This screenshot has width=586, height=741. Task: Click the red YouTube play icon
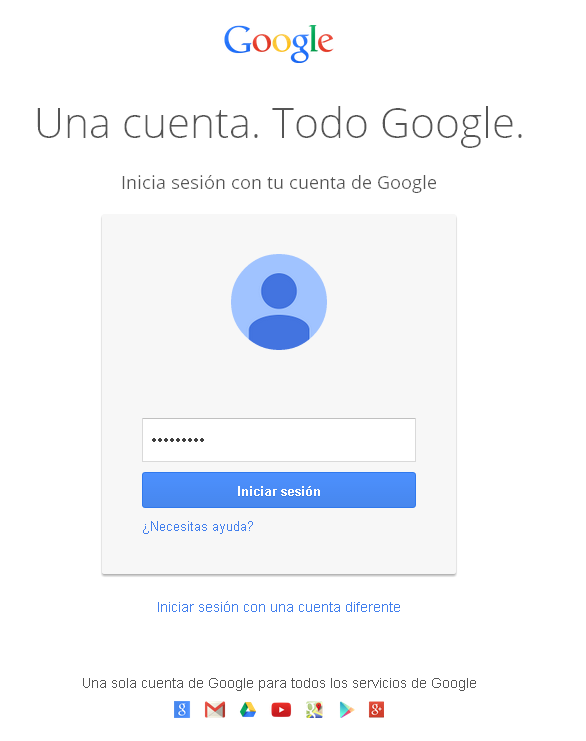click(281, 710)
